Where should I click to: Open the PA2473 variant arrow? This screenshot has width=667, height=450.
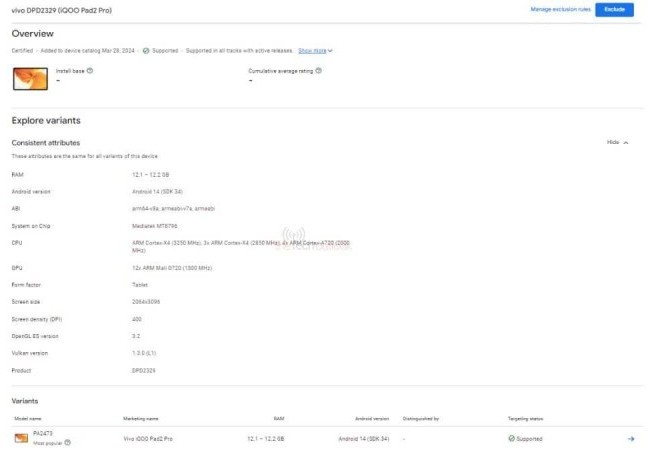[631, 439]
